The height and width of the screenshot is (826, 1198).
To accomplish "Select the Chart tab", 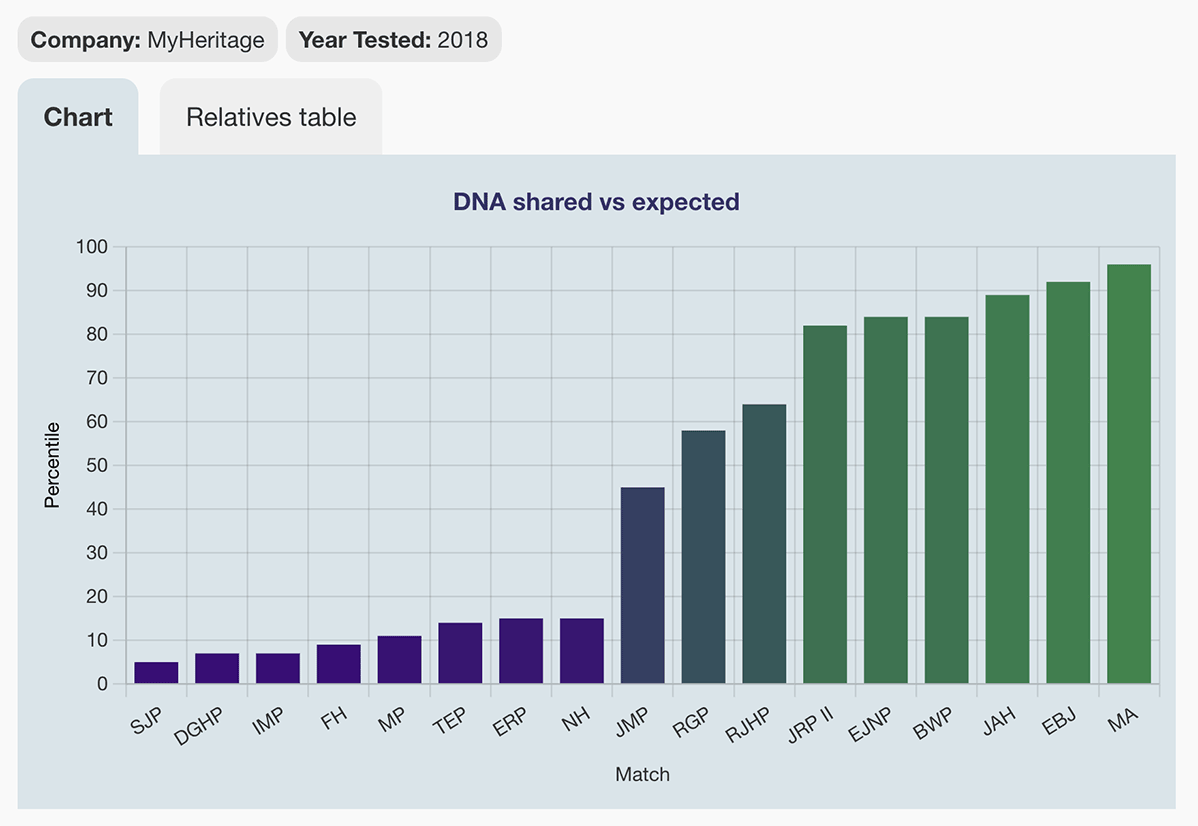I will (78, 117).
